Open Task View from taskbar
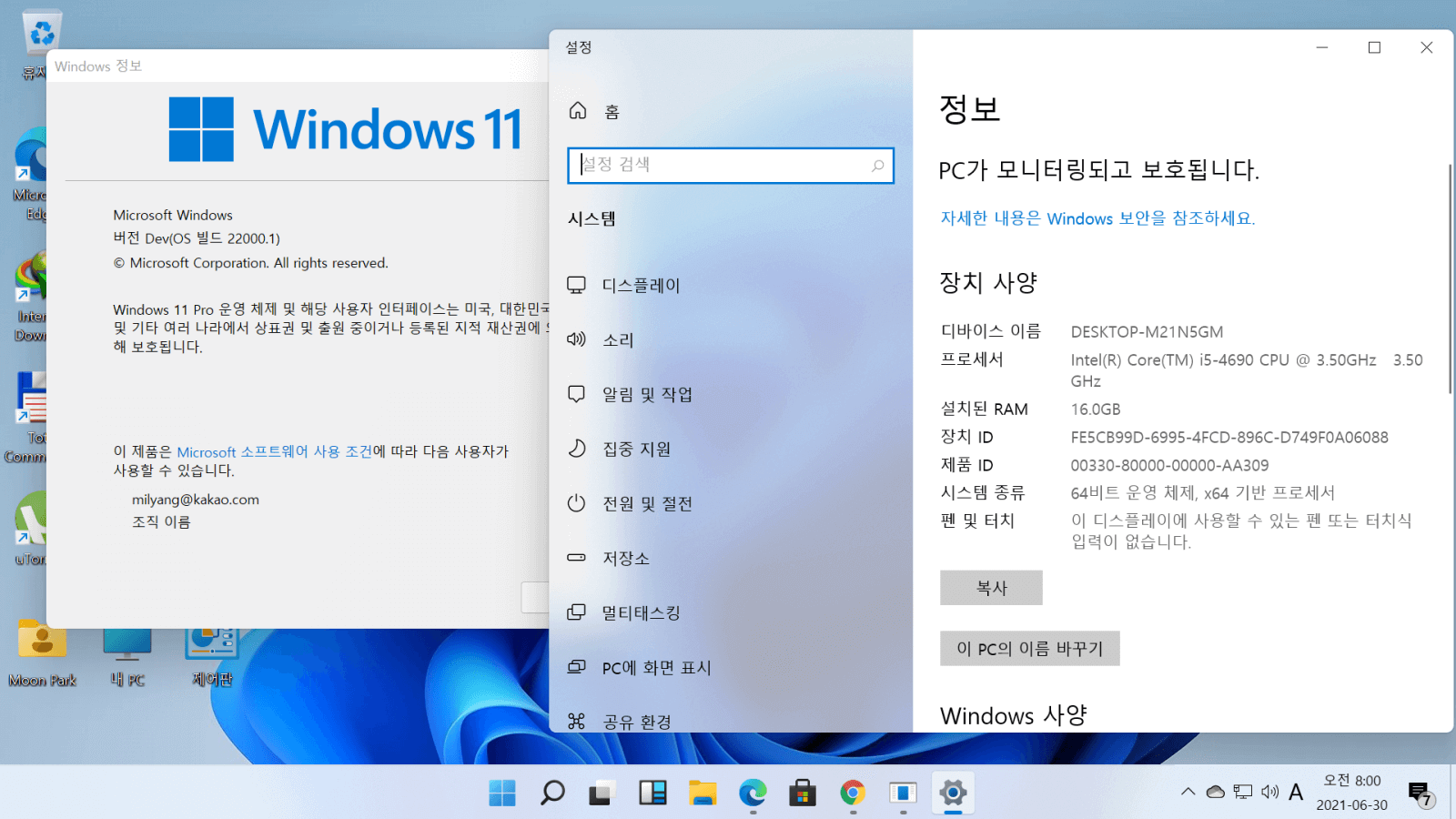The image size is (1456, 819). click(x=602, y=793)
